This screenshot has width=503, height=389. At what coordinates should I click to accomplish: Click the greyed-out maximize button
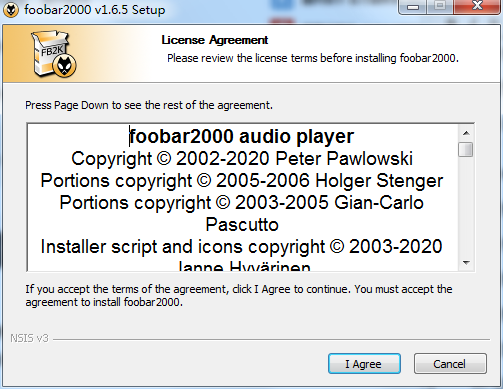[440, 6]
